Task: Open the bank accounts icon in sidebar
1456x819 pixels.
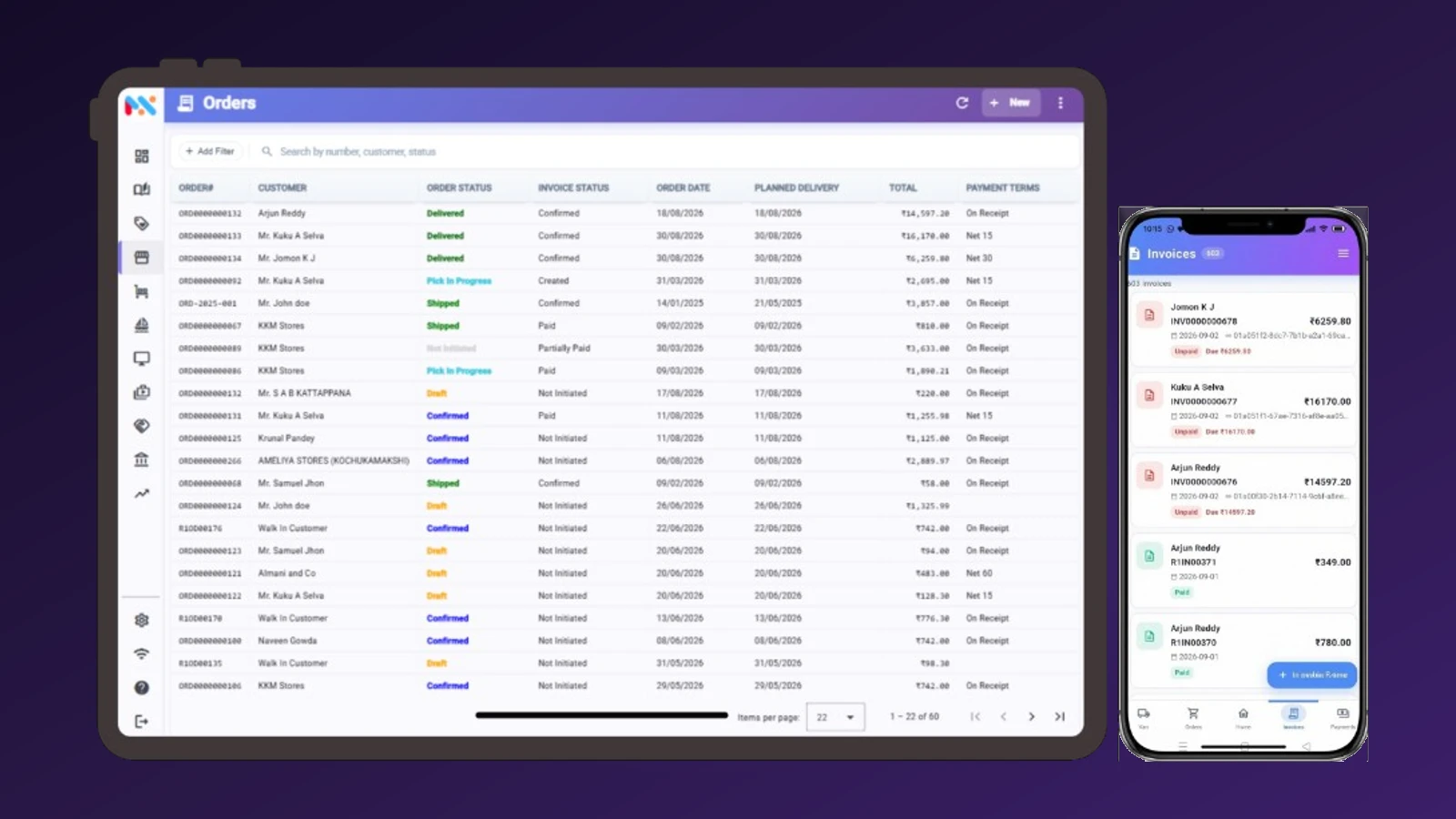Action: 141,460
